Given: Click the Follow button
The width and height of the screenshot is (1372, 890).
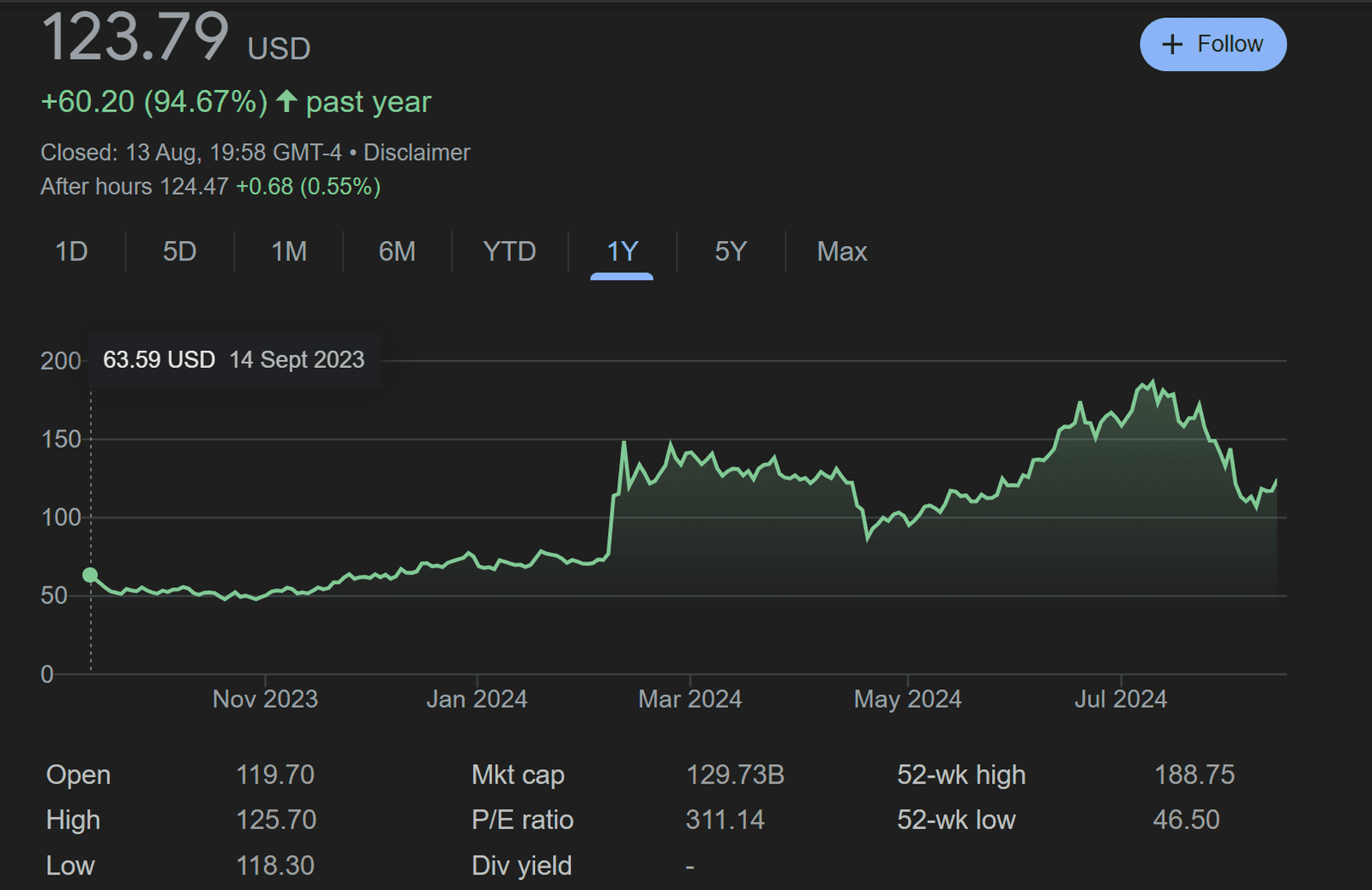Looking at the screenshot, I should point(1213,45).
